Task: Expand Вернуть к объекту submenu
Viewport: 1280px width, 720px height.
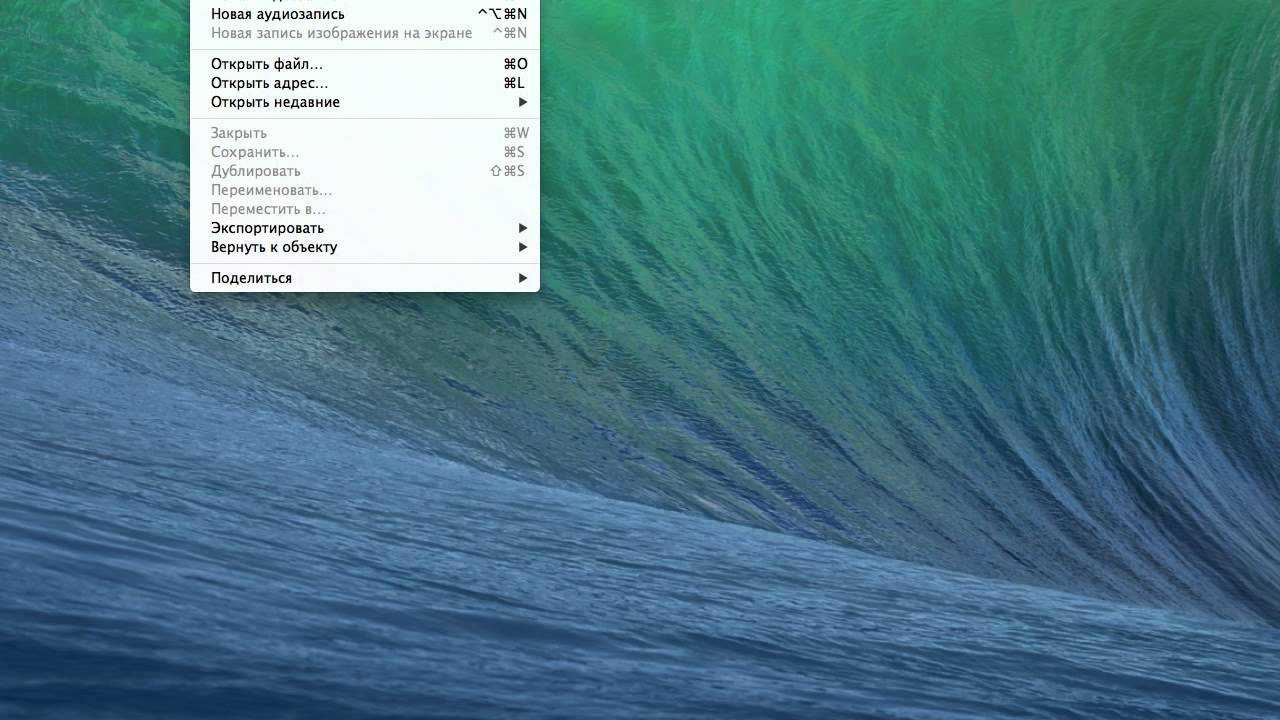Action: click(x=365, y=247)
